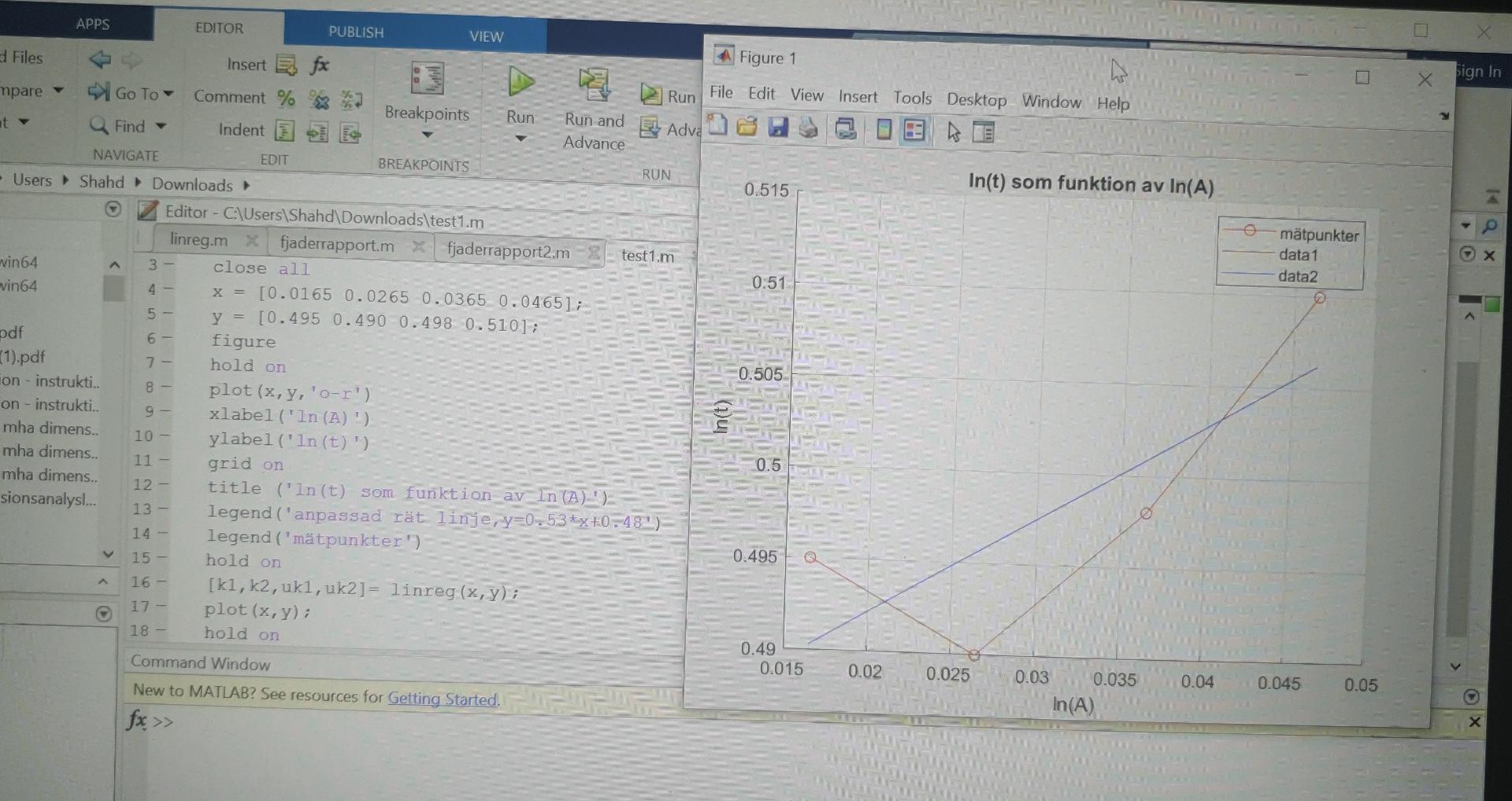Click the Link Plot icon in Figure 1 toolbar
The image size is (1512, 801).
(846, 128)
